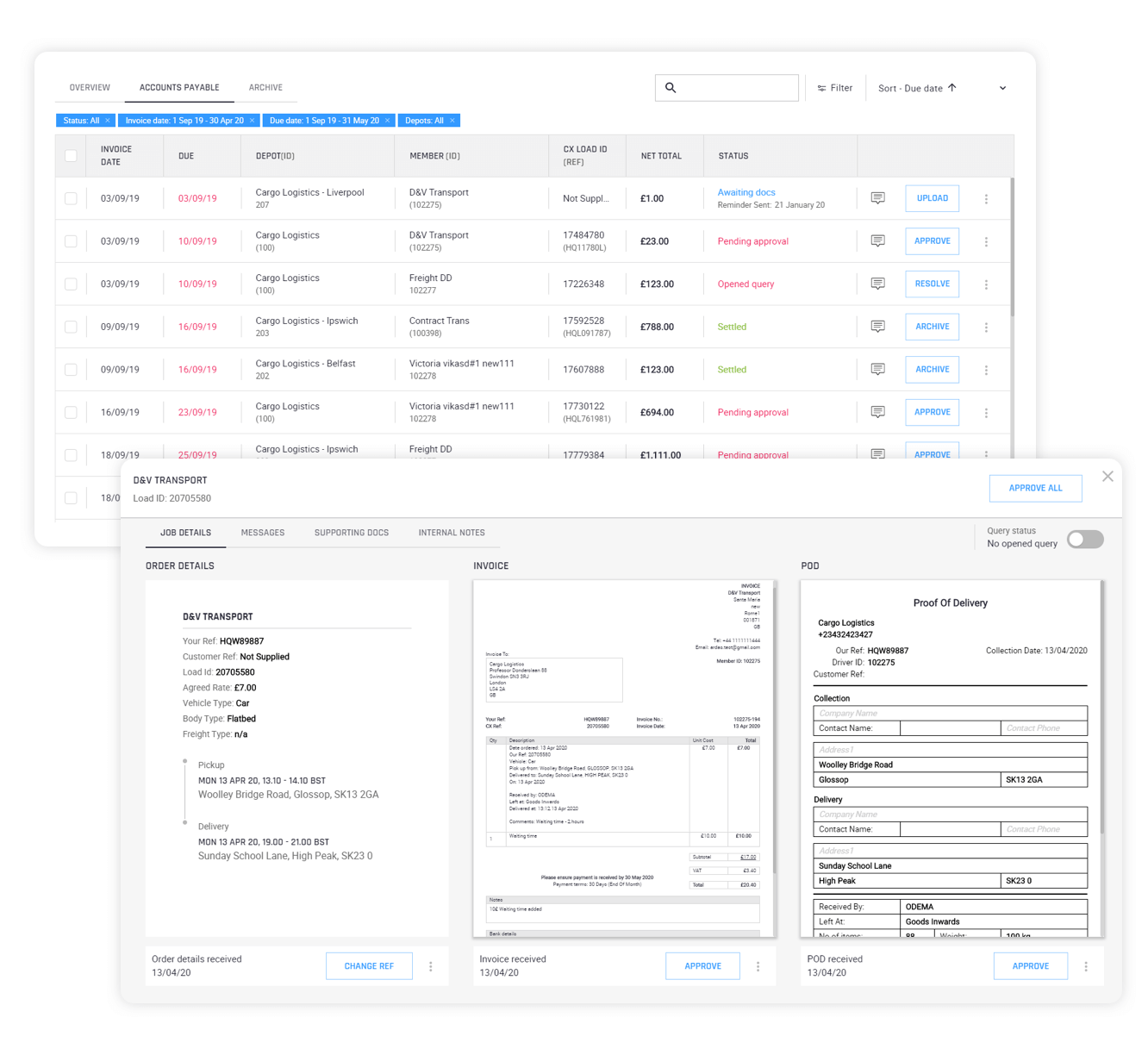Open more options for Invoice received
This screenshot has width=1148, height=1055.
[758, 966]
